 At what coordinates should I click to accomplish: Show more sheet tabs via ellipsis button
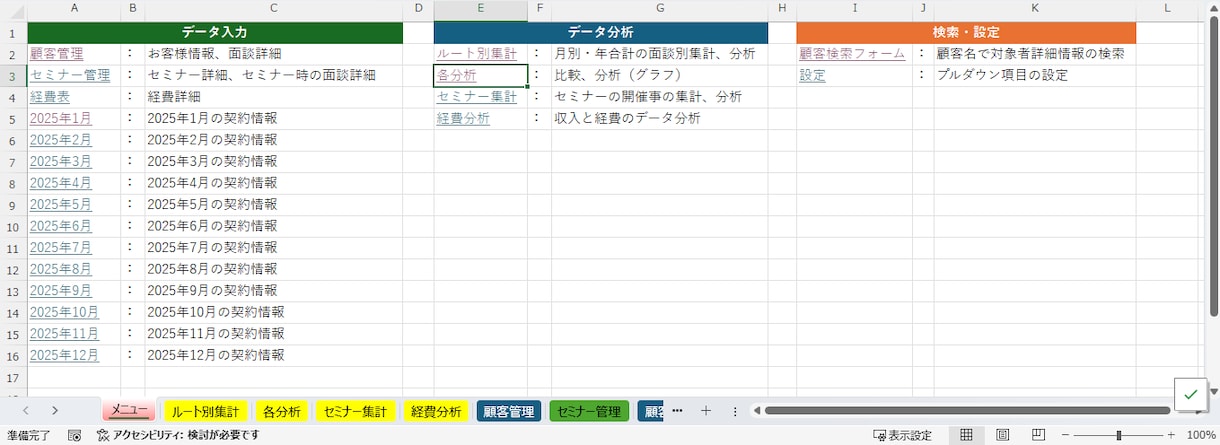pos(677,411)
